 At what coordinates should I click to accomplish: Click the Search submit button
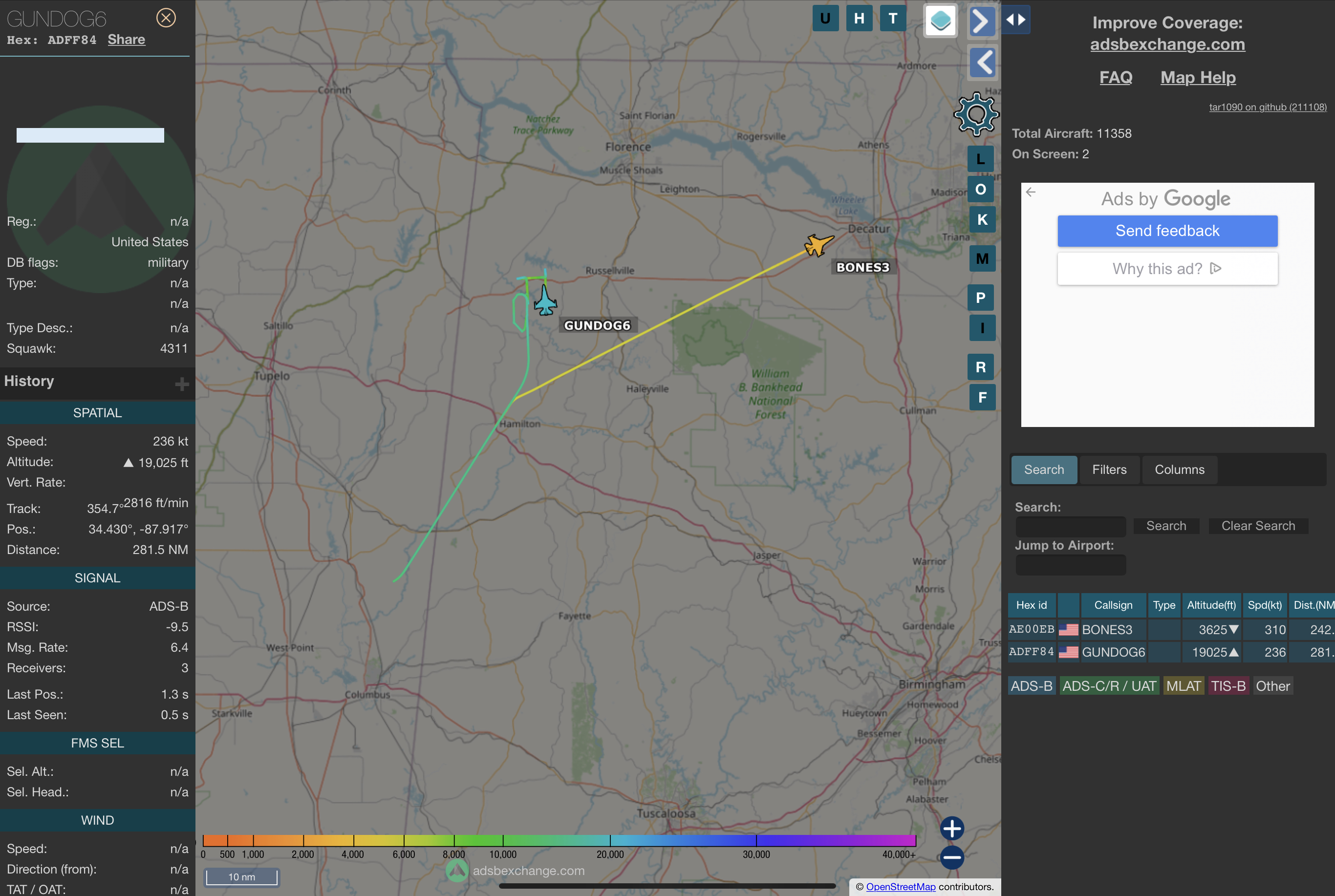1166,526
